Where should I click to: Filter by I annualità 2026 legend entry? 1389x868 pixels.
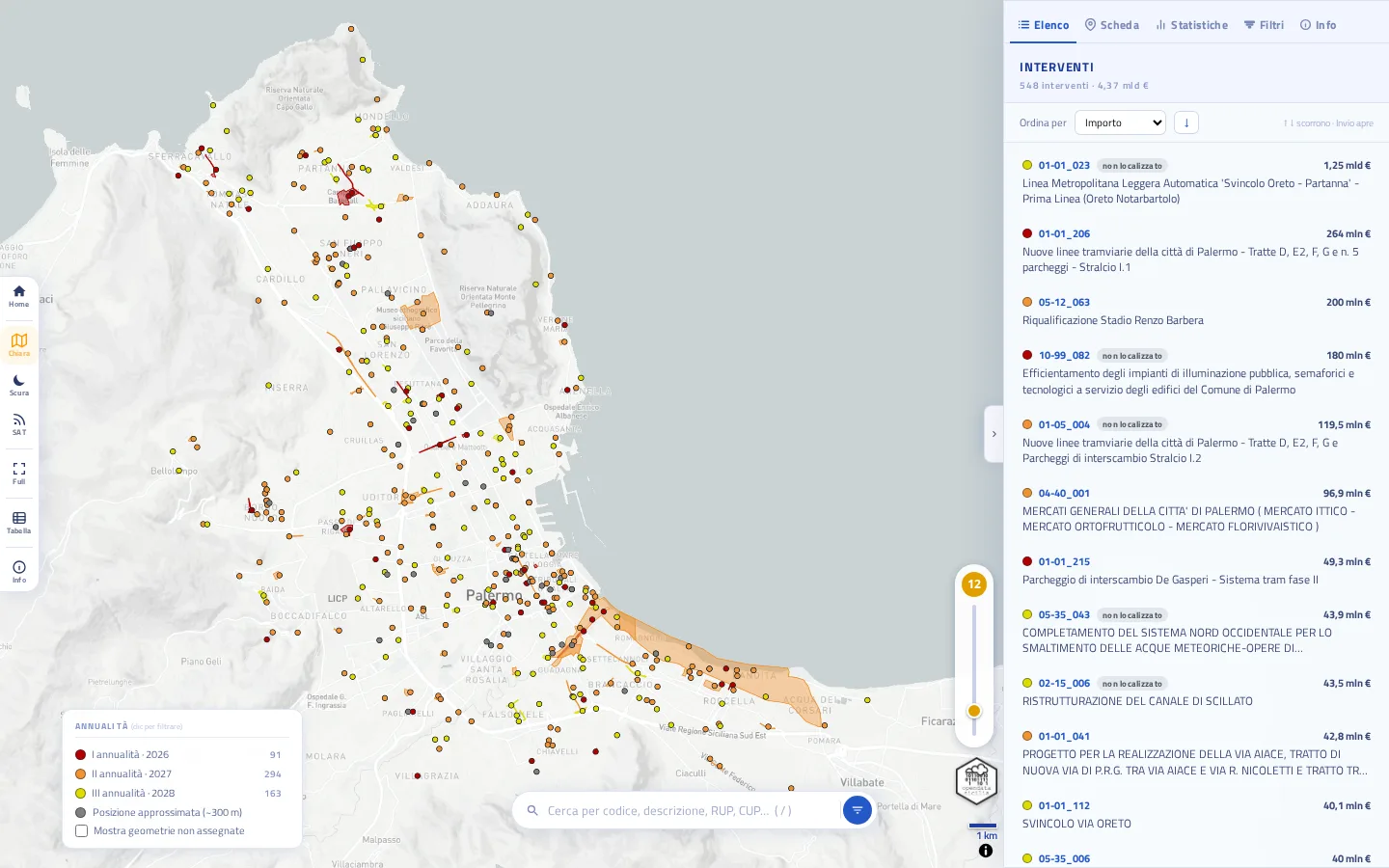point(178,754)
